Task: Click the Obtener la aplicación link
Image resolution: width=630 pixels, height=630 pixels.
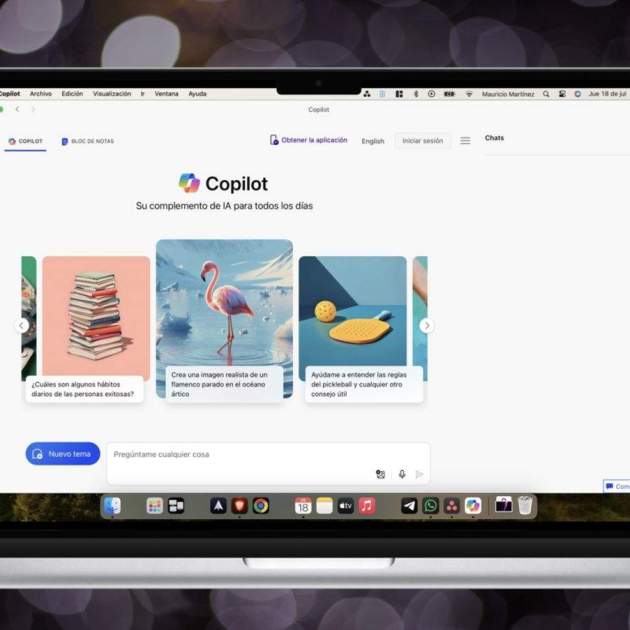Action: [309, 140]
